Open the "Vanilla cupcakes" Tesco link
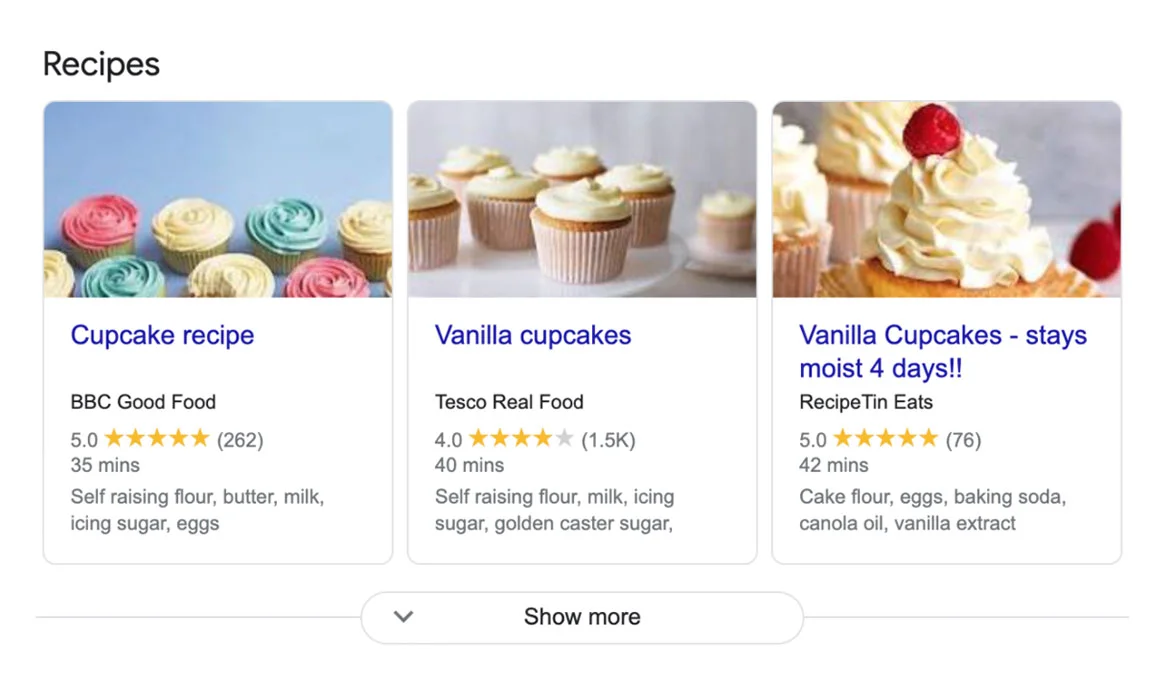This screenshot has height=694, width=1170. 533,335
